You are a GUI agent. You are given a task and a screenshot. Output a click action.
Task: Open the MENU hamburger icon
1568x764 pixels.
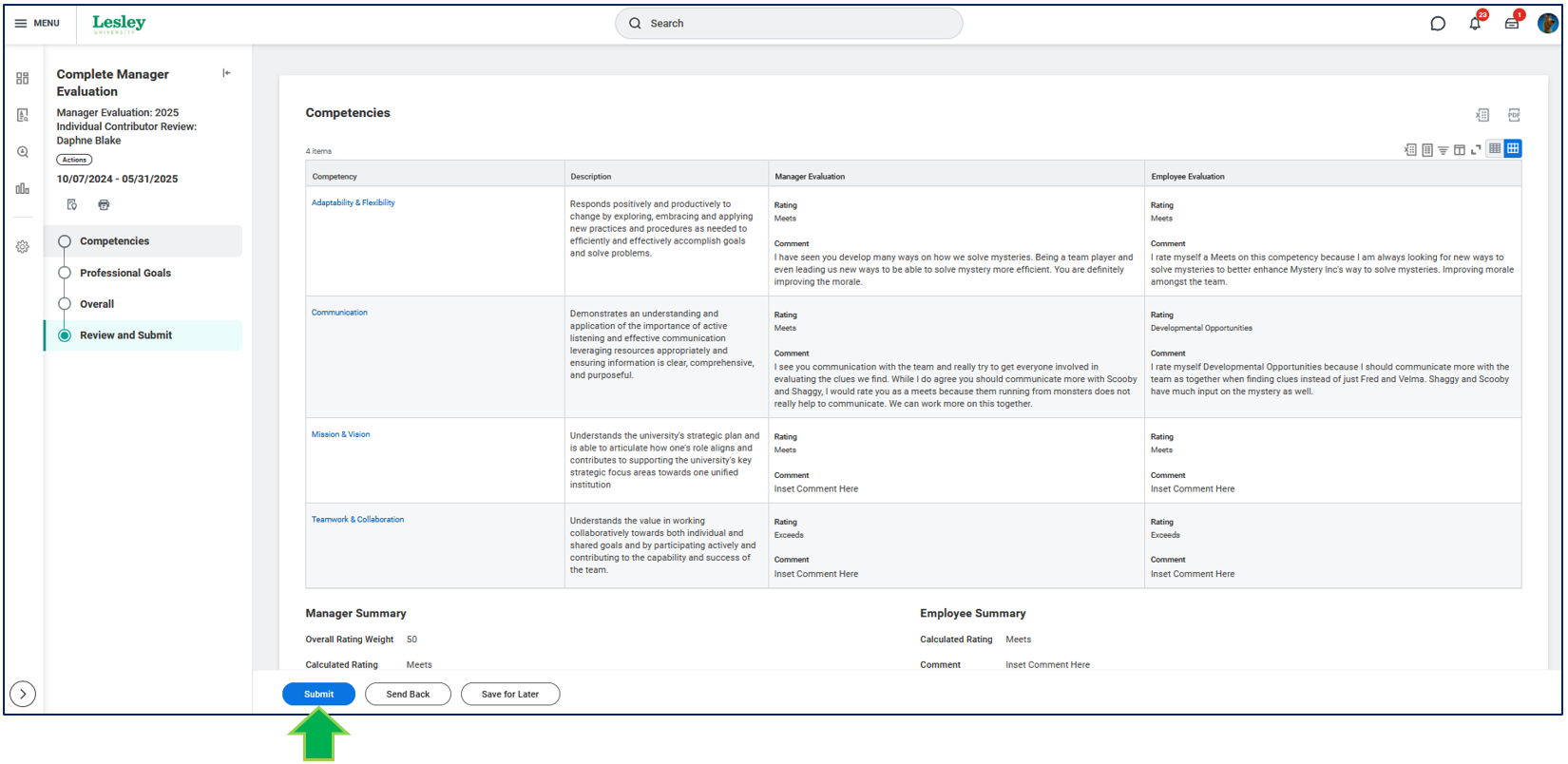pyautogui.click(x=21, y=23)
